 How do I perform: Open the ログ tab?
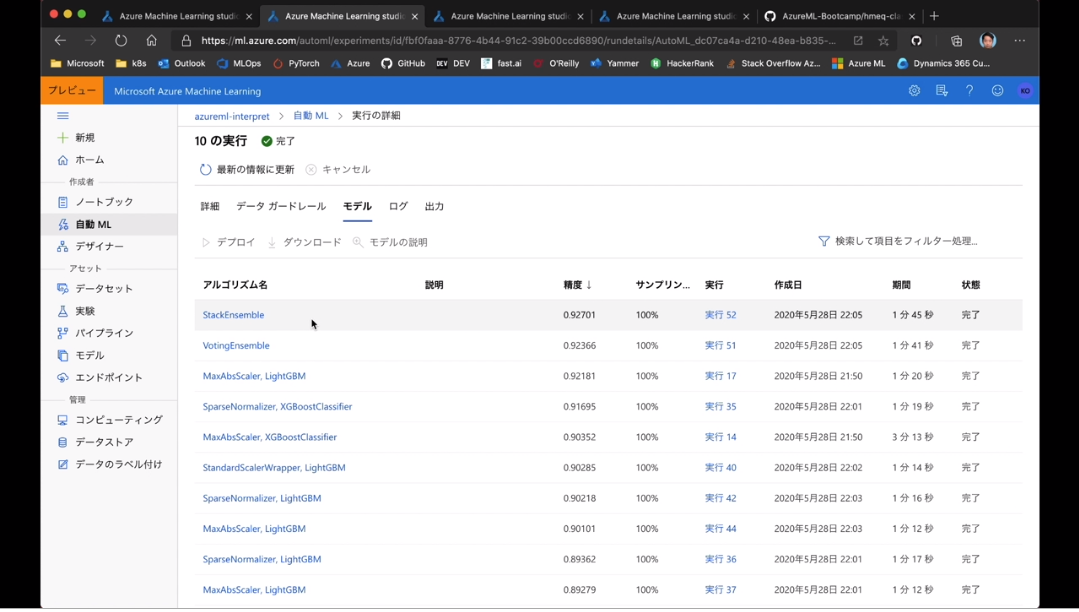pyautogui.click(x=398, y=207)
